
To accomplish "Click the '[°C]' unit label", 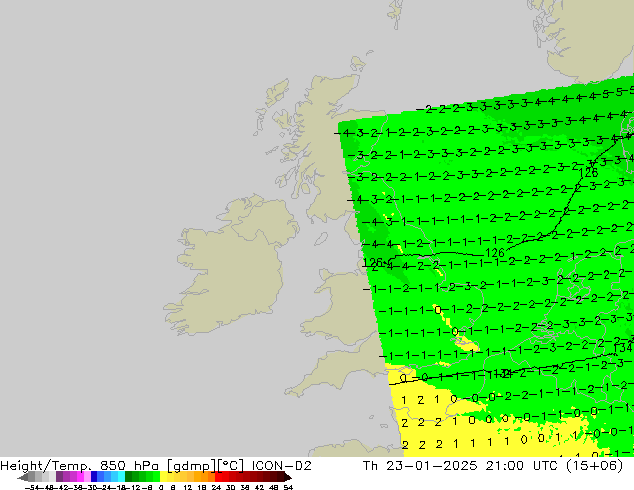I will [231, 466].
